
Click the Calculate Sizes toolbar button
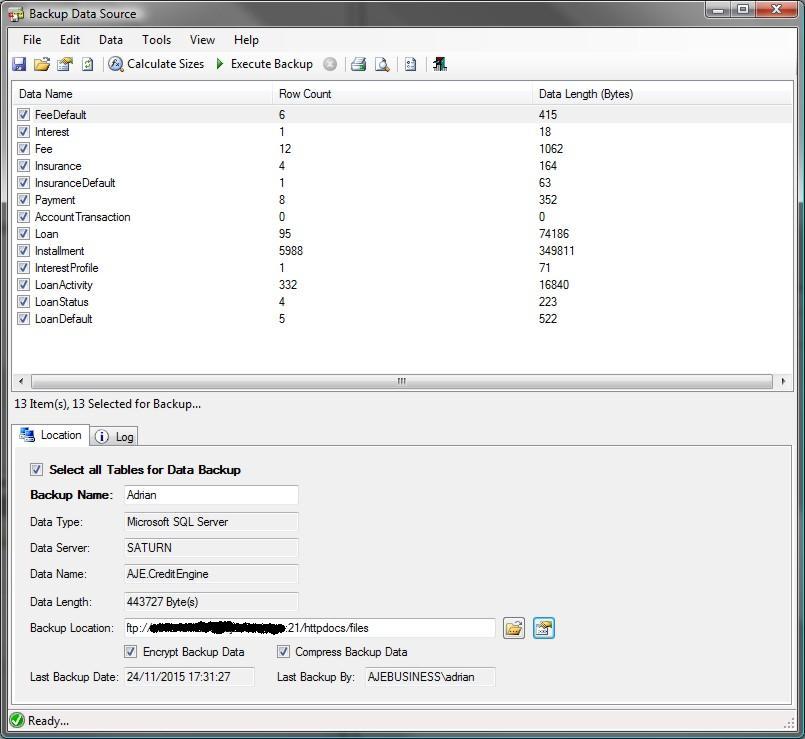[x=156, y=64]
